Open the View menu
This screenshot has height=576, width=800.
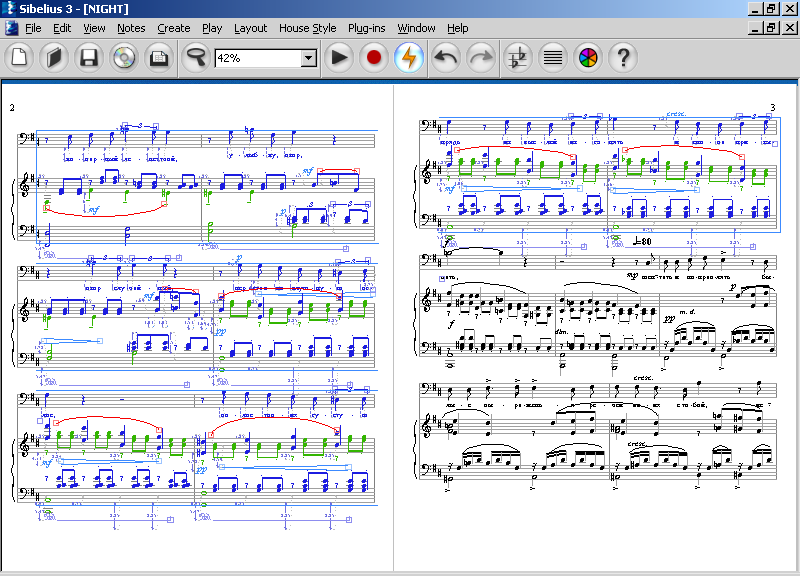tap(94, 28)
